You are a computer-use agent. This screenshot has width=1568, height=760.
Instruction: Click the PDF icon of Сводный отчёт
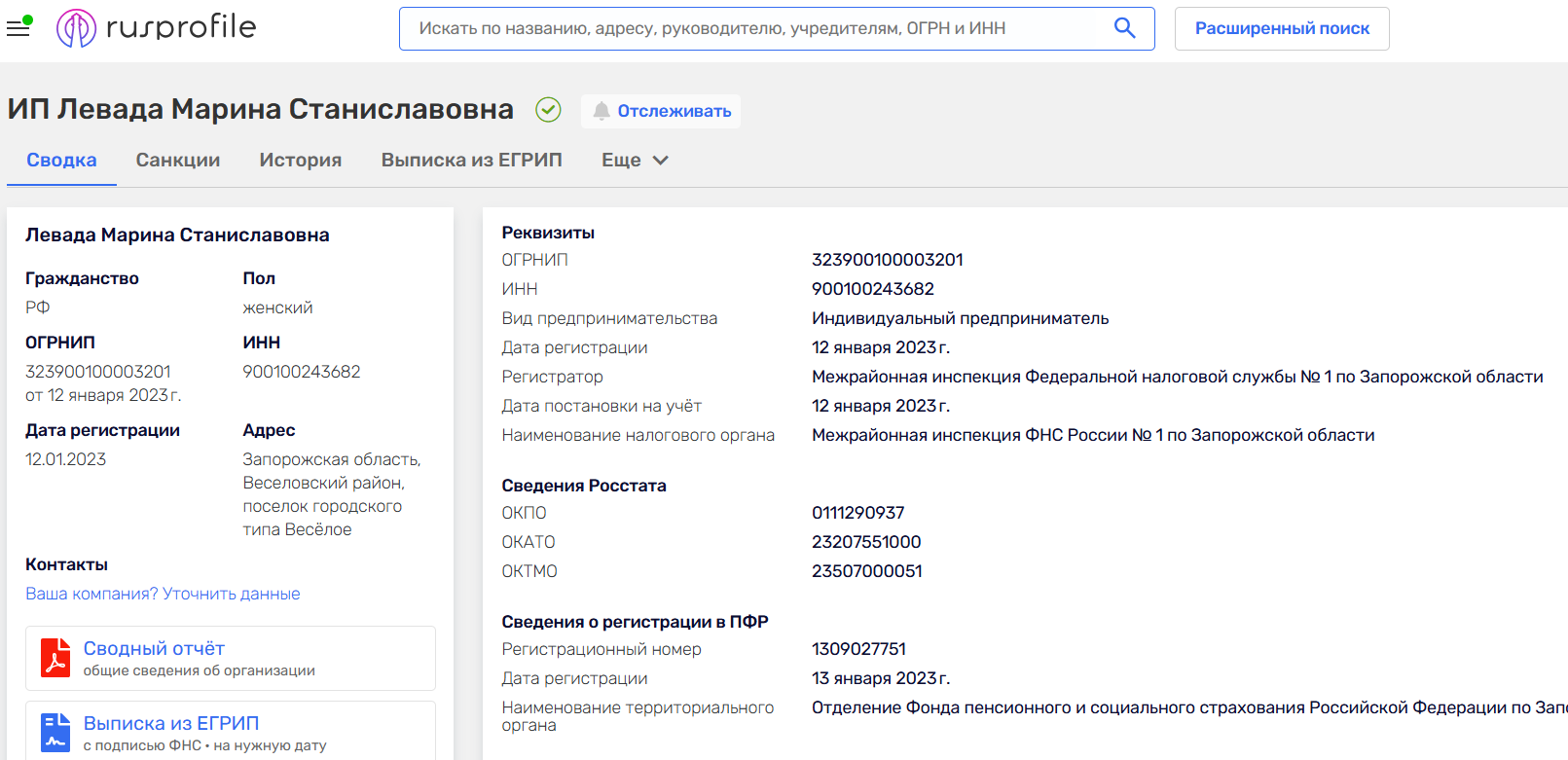pos(55,658)
